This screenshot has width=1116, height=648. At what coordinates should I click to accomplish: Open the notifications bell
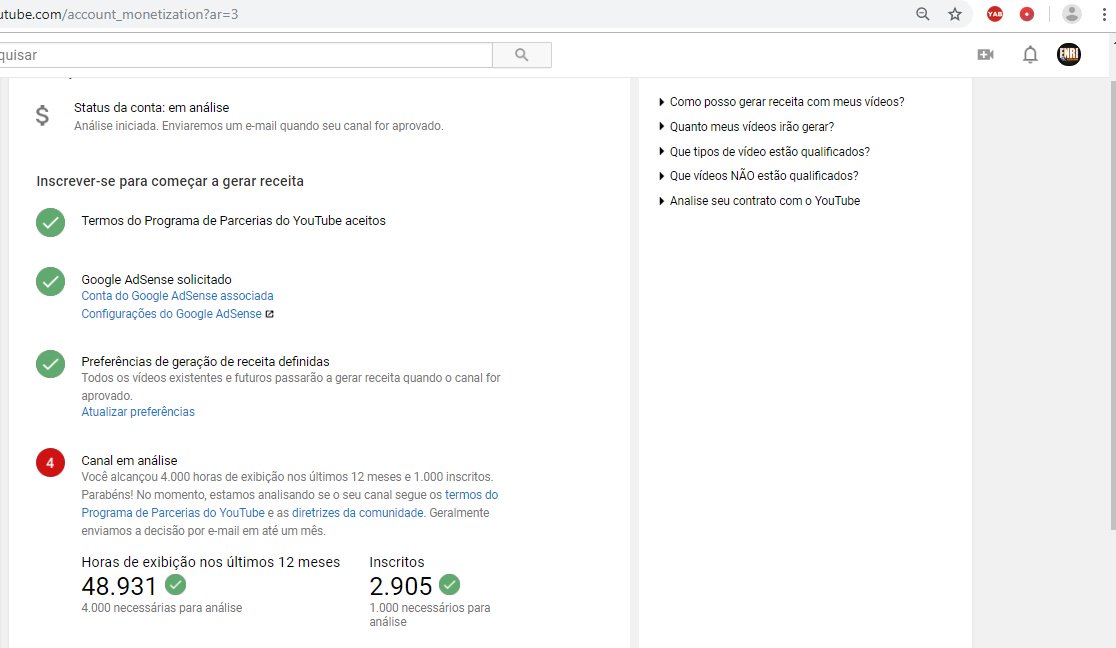(x=1030, y=54)
